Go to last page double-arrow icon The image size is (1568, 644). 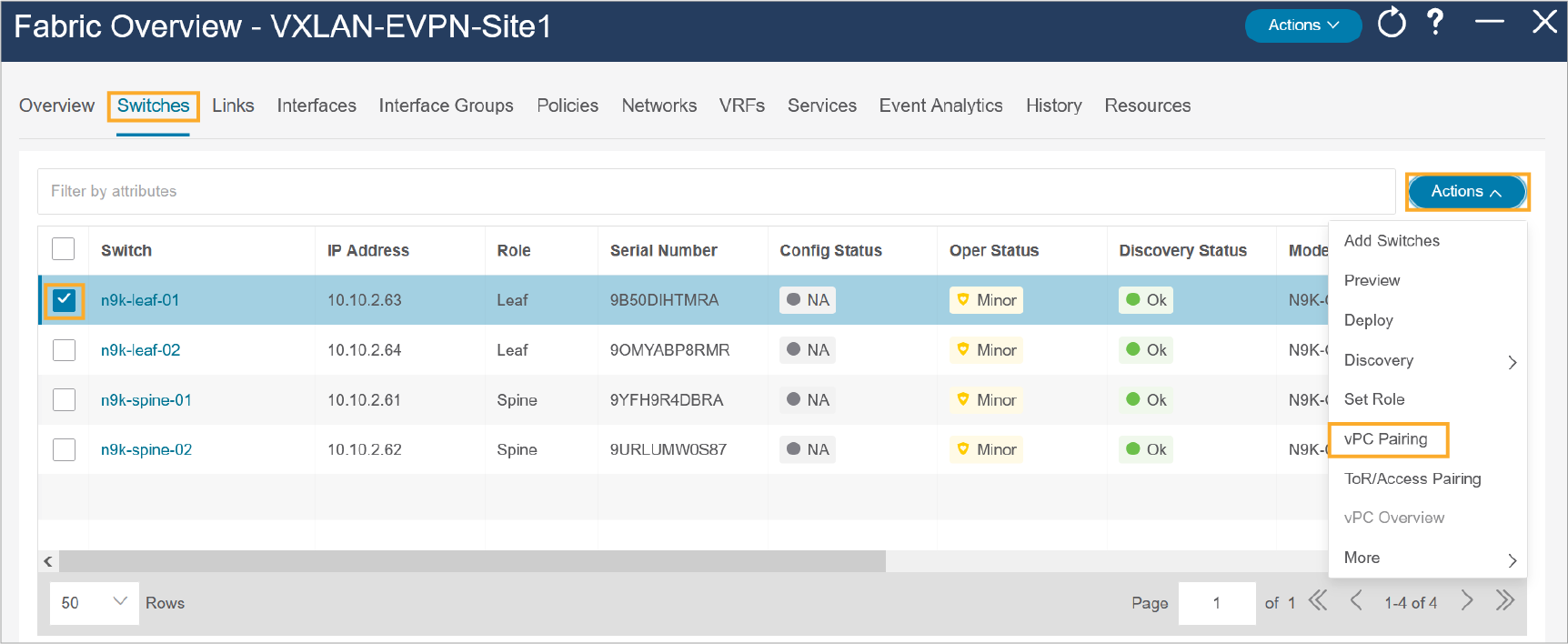1505,601
